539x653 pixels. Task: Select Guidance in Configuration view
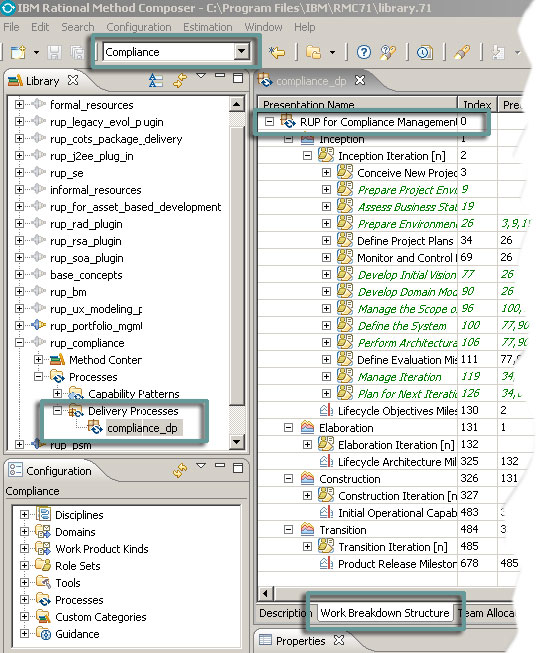pyautogui.click(x=77, y=634)
